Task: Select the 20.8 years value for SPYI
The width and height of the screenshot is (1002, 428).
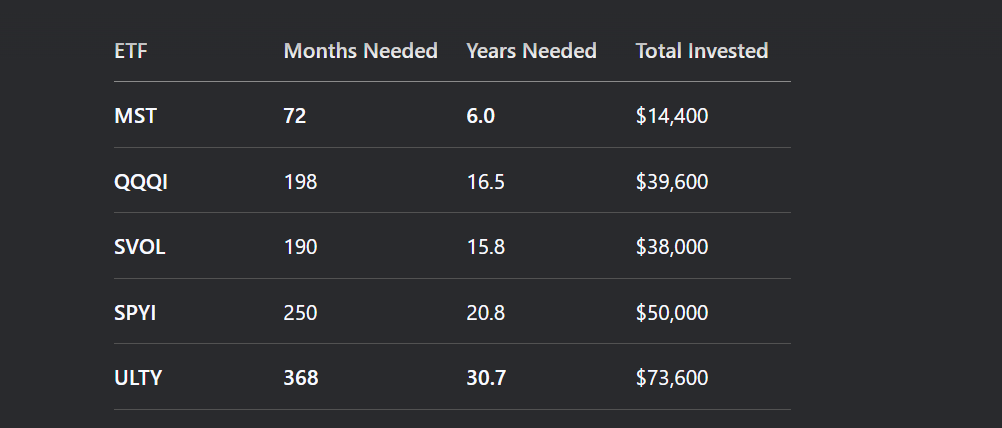Action: coord(486,313)
